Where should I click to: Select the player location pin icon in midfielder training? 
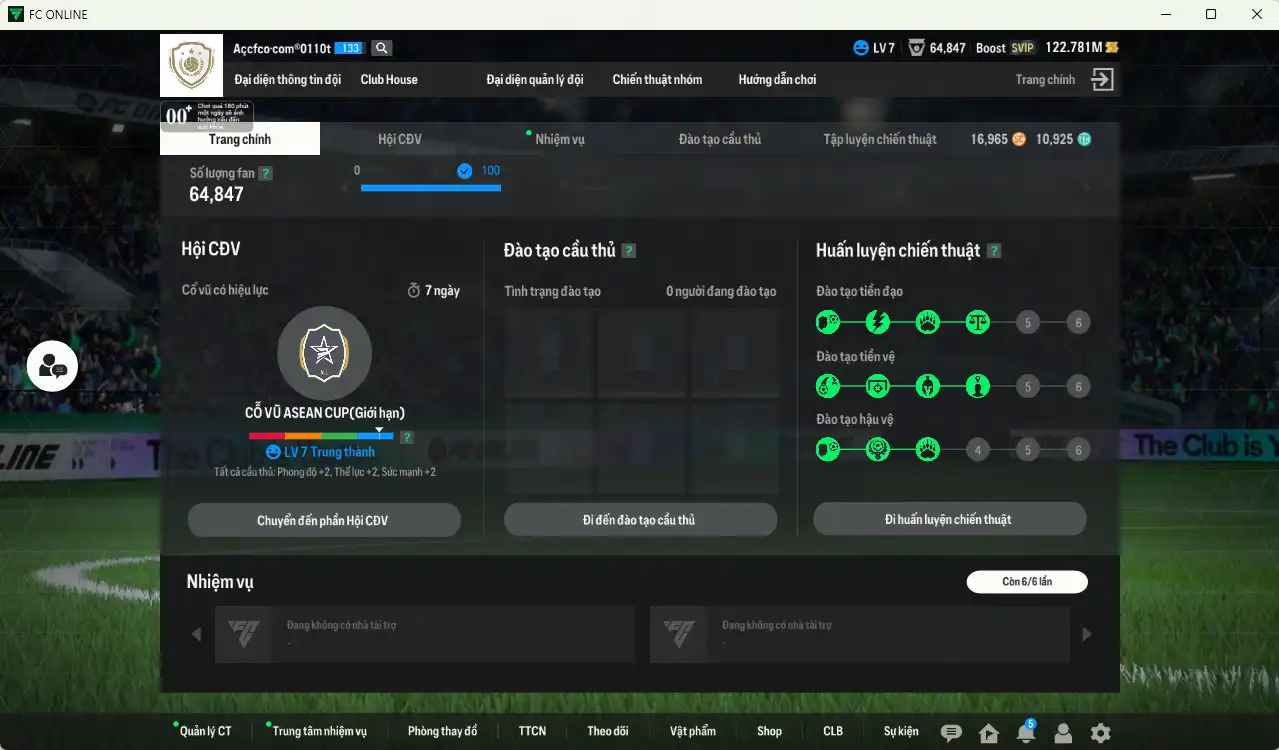pyautogui.click(x=977, y=386)
